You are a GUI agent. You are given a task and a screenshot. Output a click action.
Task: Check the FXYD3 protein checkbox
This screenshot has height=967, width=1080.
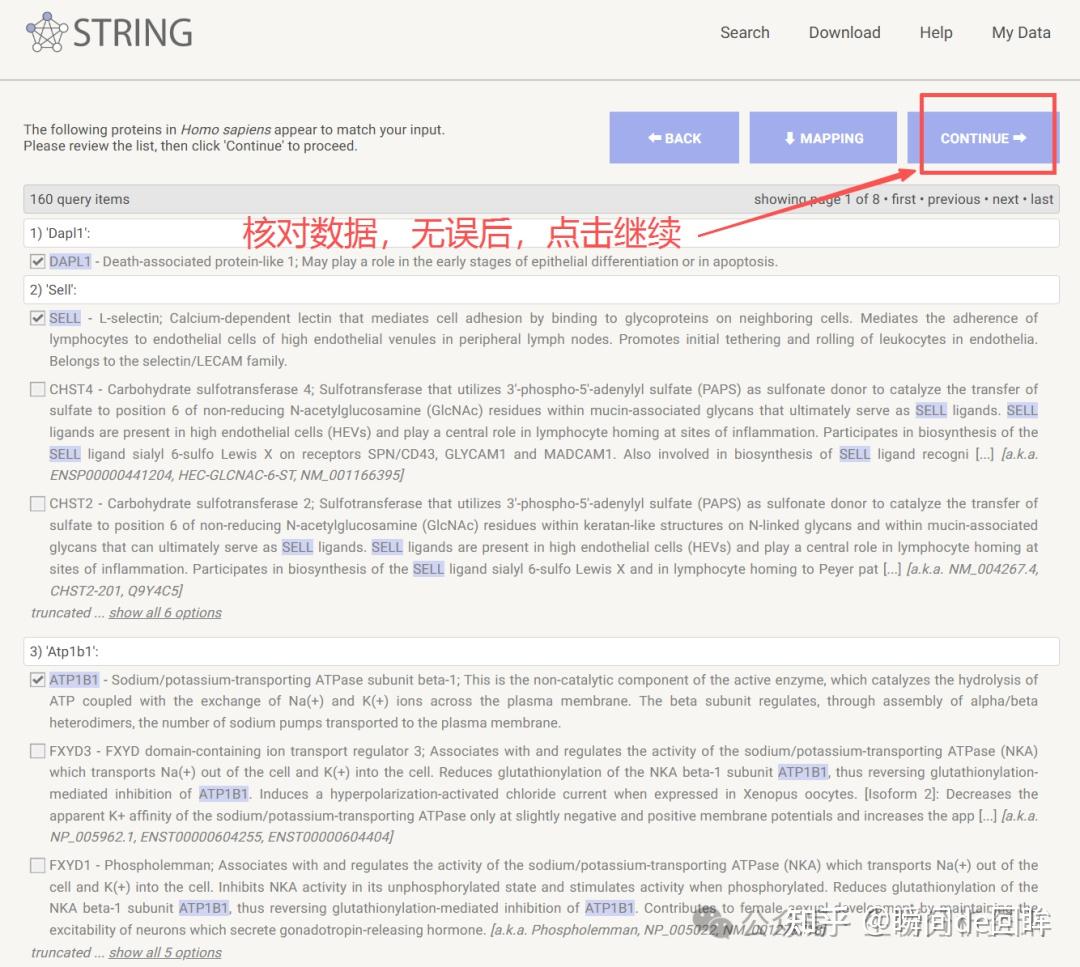37,751
